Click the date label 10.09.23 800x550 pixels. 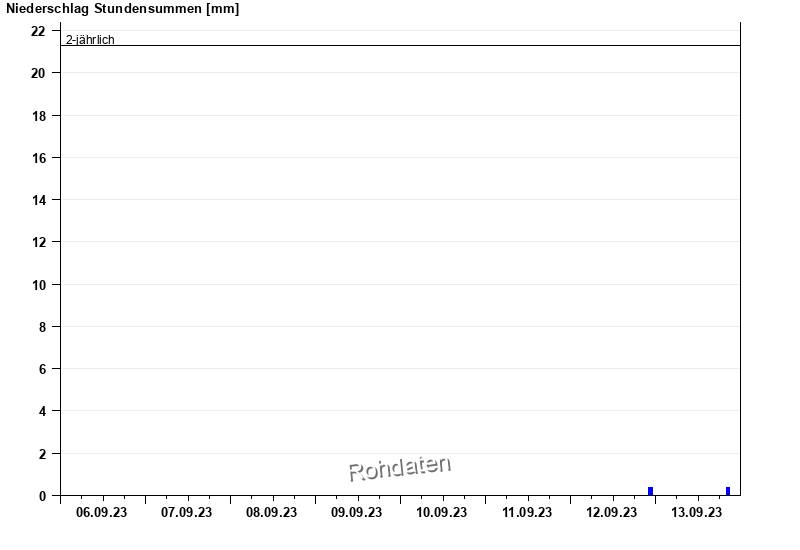tap(442, 512)
